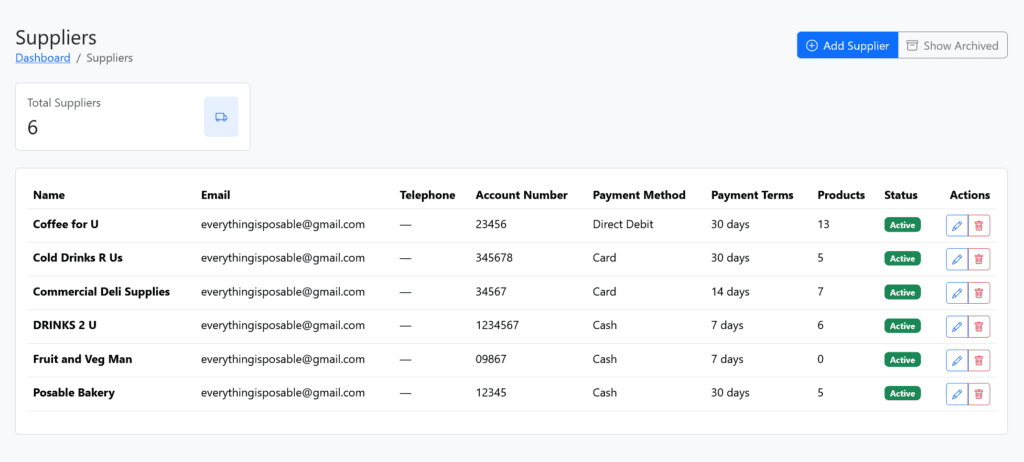Click the Telephone column header

(427, 195)
